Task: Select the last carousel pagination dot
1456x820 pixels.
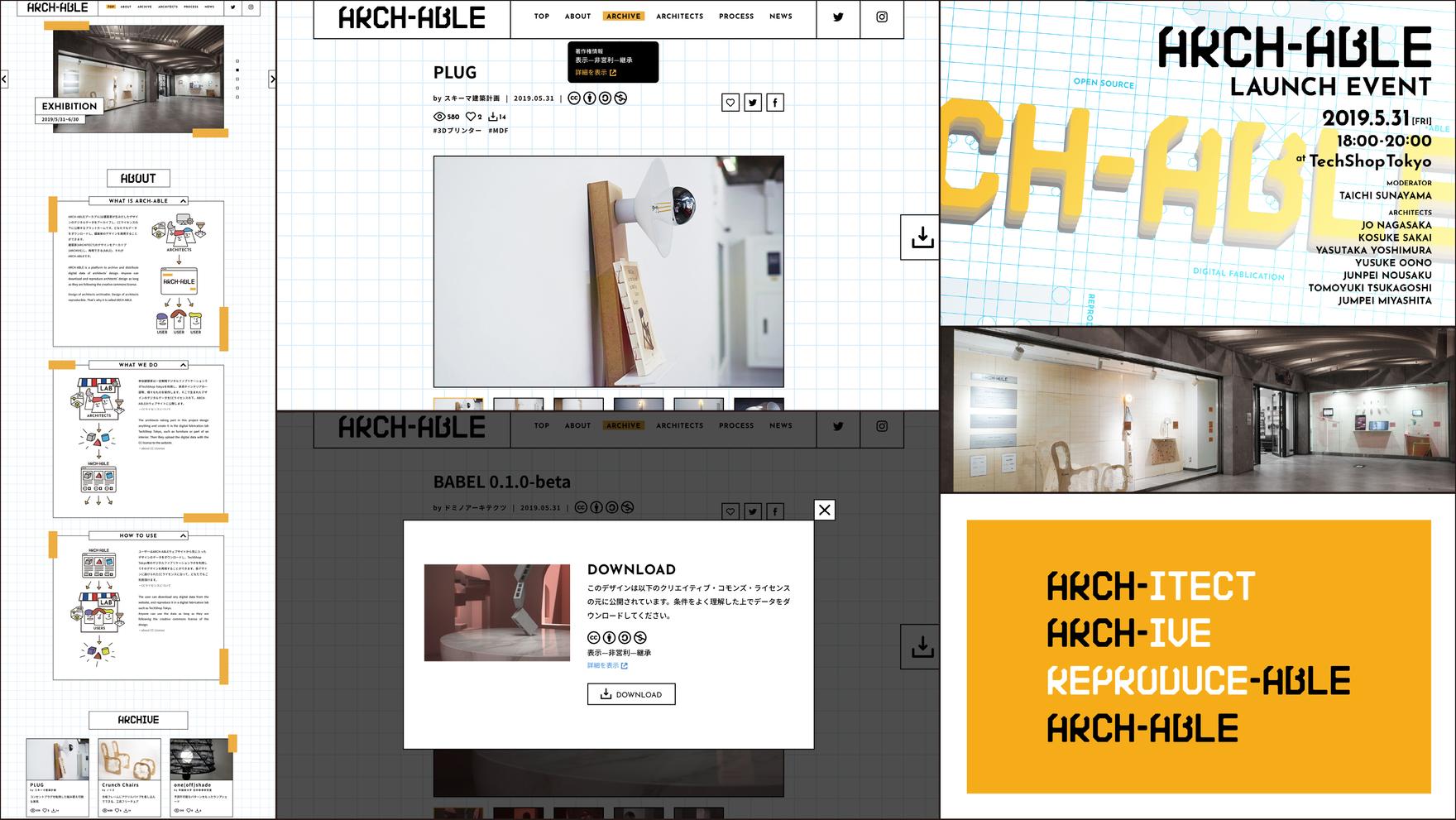Action: pos(237,97)
